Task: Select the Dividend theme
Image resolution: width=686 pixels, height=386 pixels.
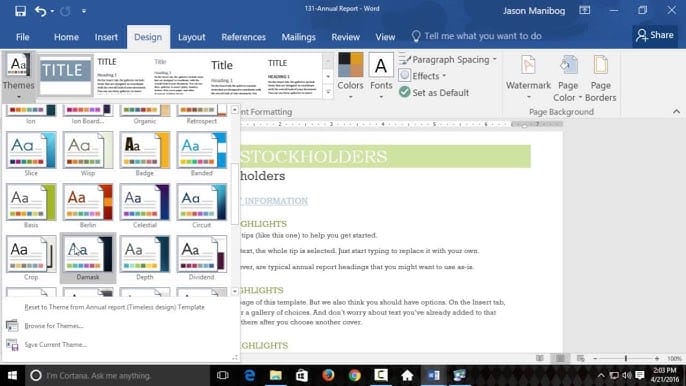Action: tap(202, 258)
